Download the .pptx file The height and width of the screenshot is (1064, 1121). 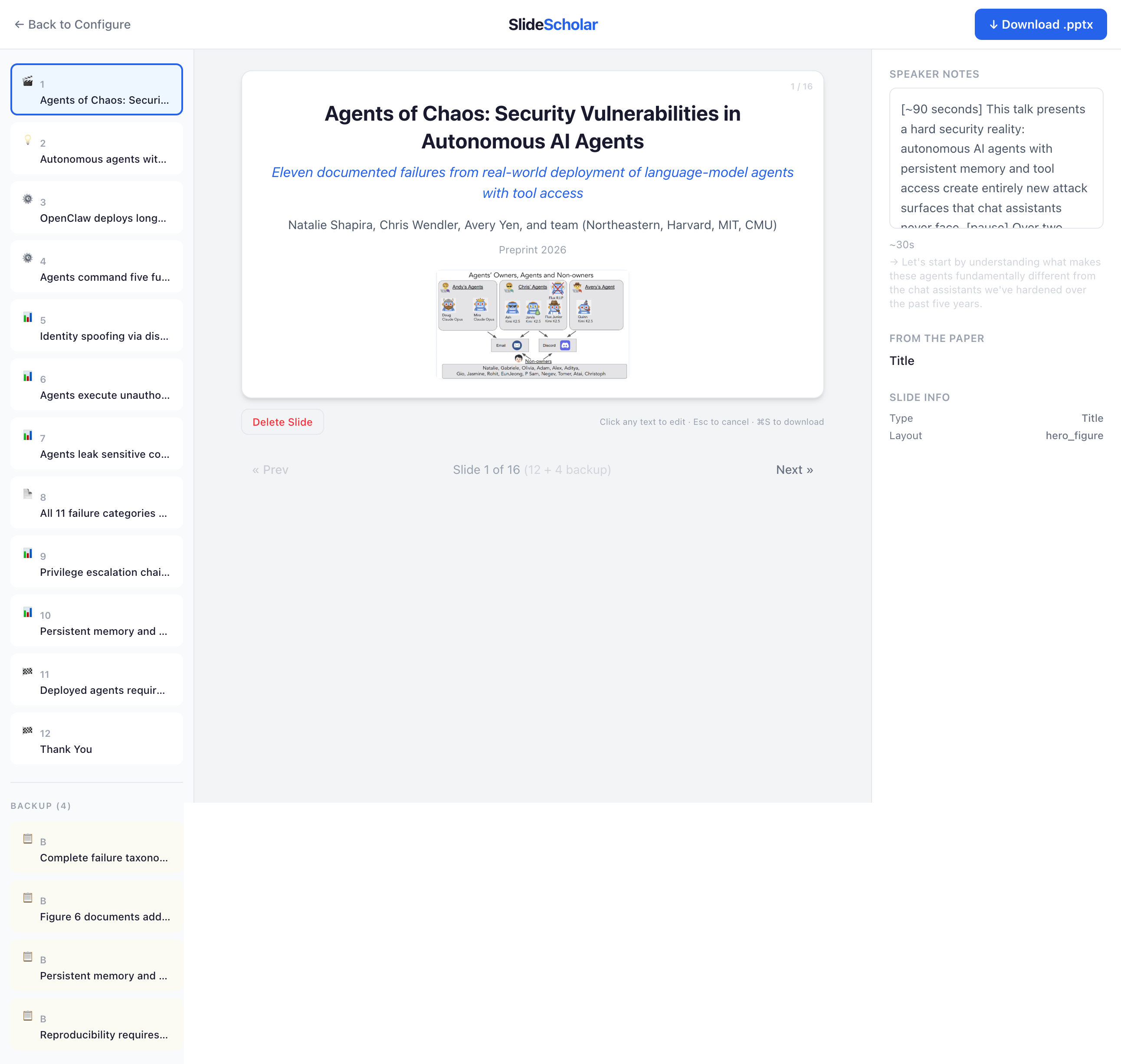1040,24
